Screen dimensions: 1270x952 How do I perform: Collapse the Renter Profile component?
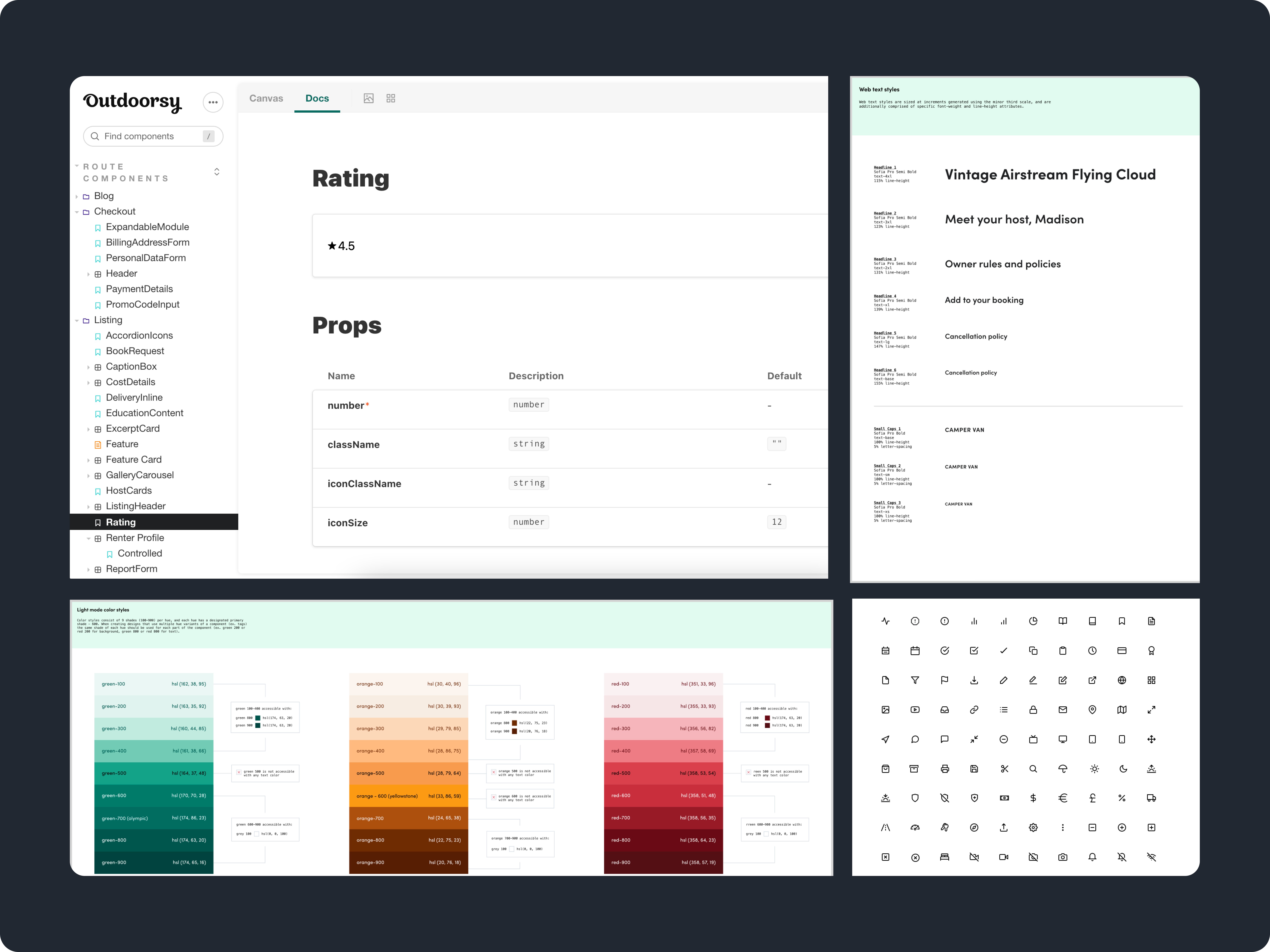tap(88, 538)
